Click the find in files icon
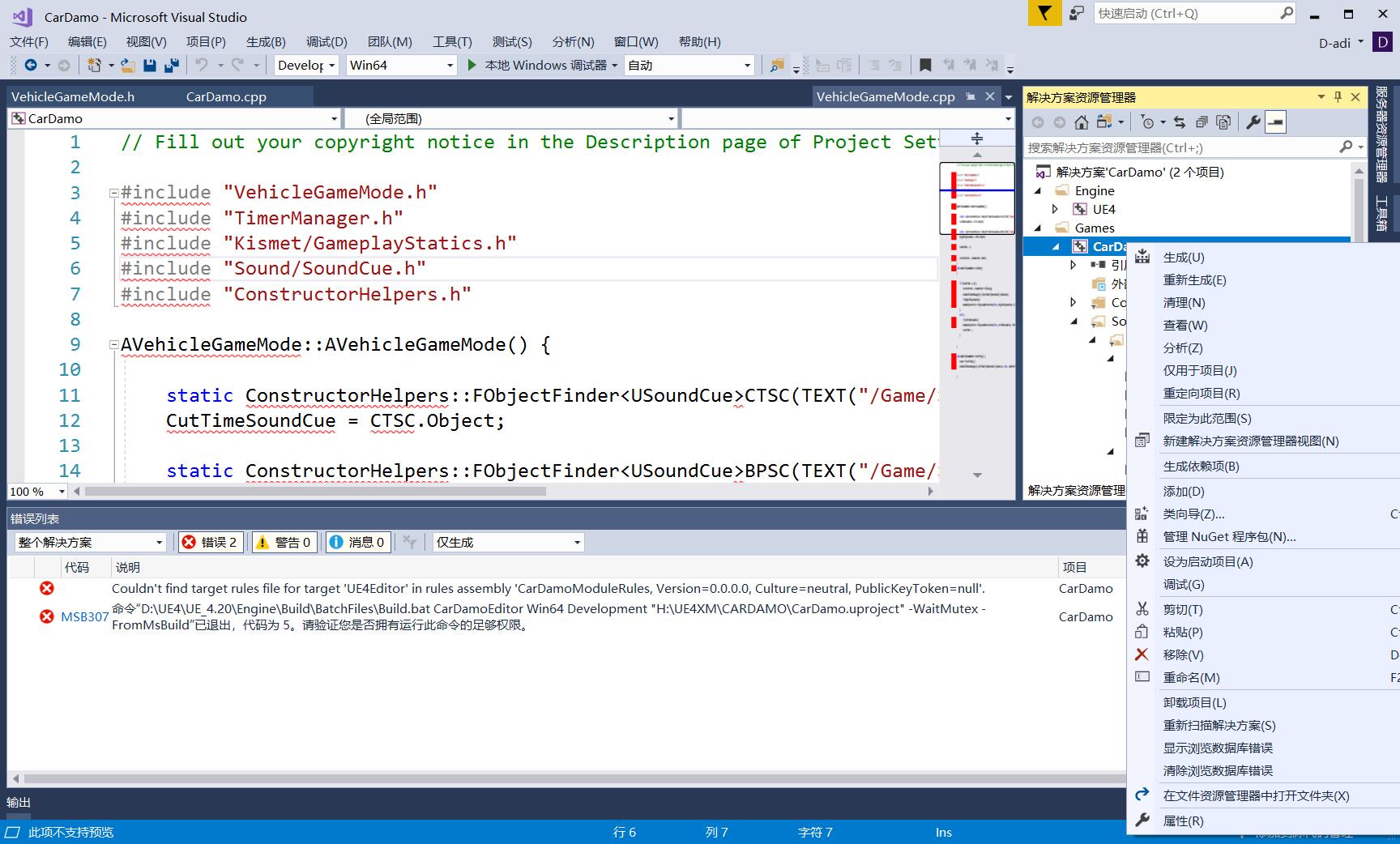 pyautogui.click(x=777, y=65)
